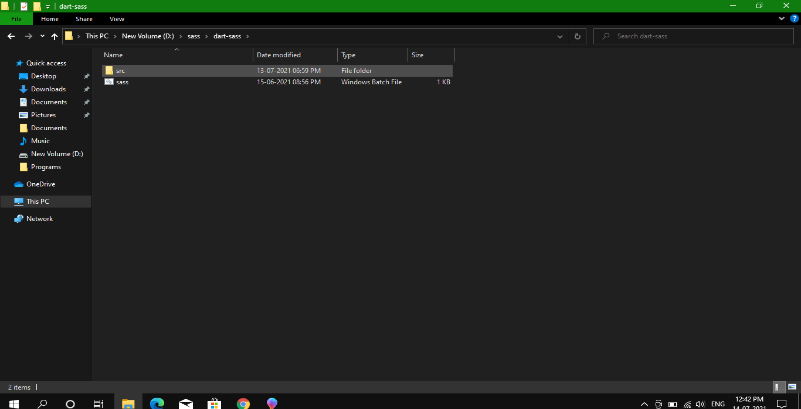Image resolution: width=801 pixels, height=409 pixels.
Task: Show hidden system tray icons
Action: (644, 404)
